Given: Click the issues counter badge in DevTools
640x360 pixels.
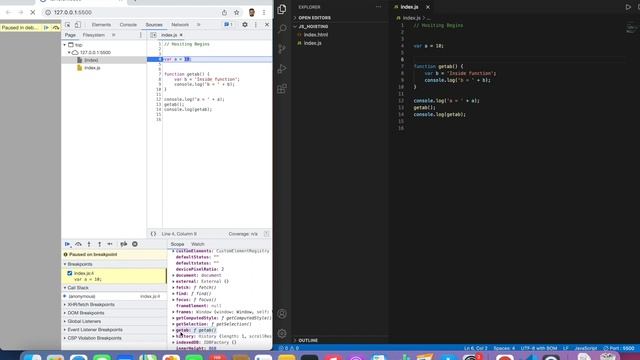Looking at the screenshot, I should coord(229,25).
